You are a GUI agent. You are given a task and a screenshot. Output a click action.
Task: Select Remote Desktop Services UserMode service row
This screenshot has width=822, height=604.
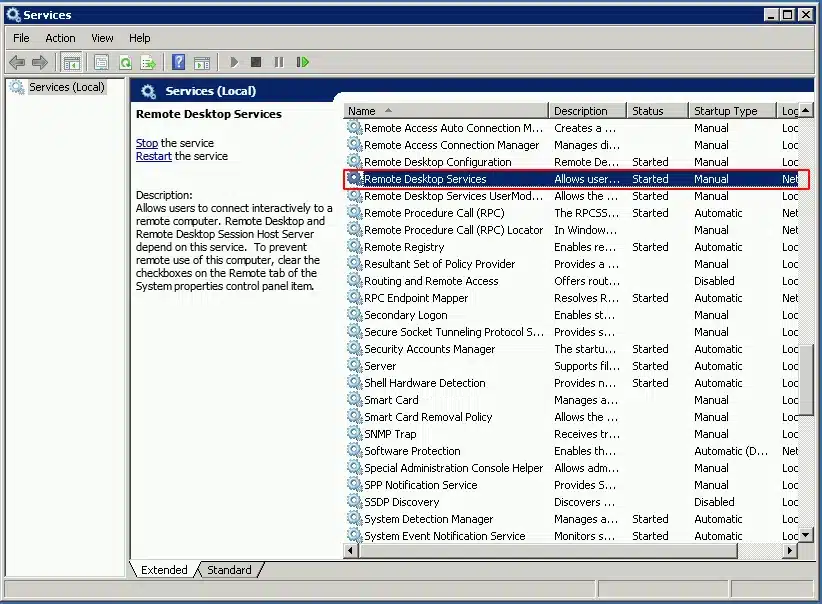[572, 196]
